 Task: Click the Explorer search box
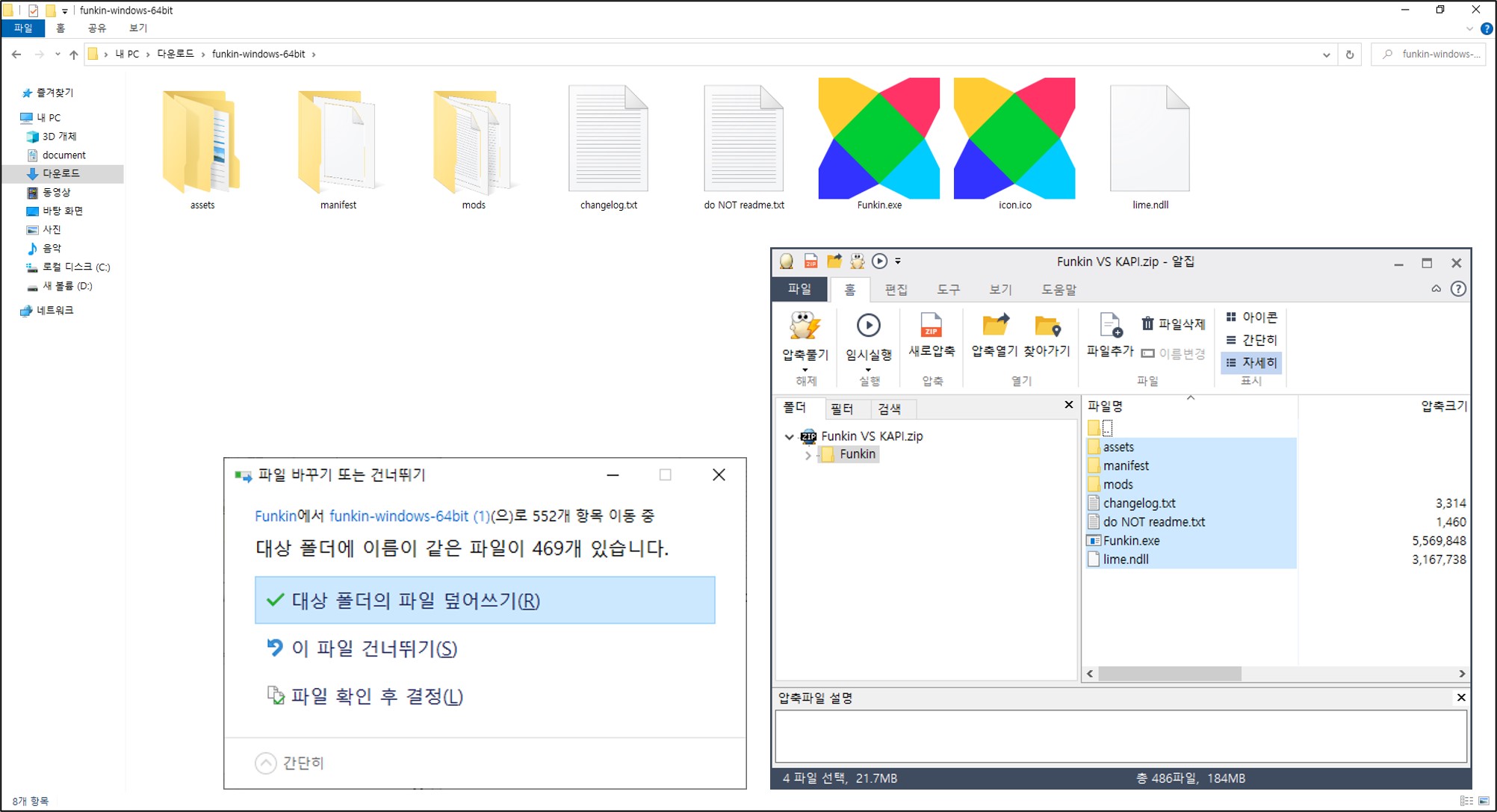pyautogui.click(x=1428, y=55)
